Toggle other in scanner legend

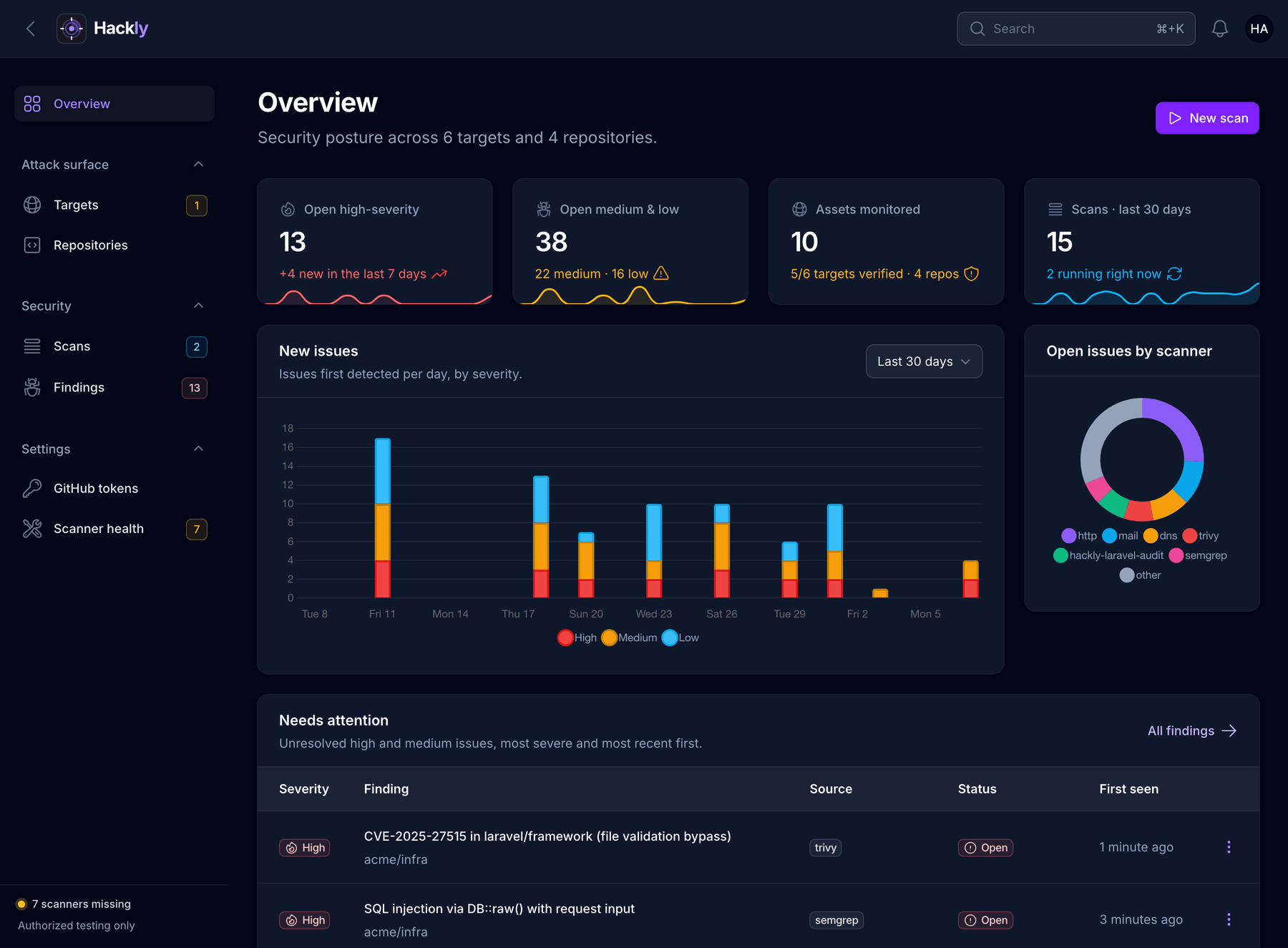click(1141, 575)
